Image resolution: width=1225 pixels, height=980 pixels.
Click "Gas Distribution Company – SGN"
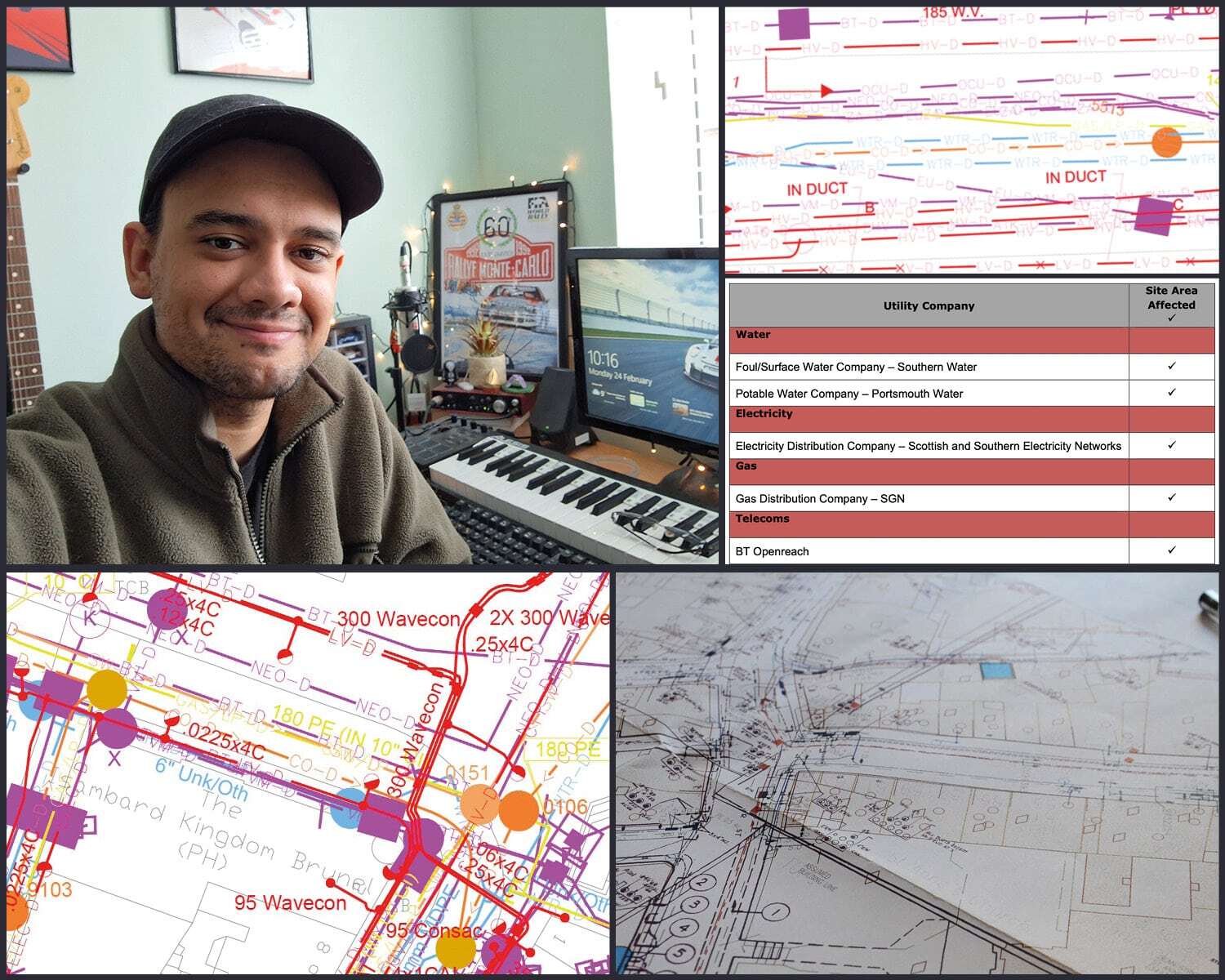pos(820,498)
